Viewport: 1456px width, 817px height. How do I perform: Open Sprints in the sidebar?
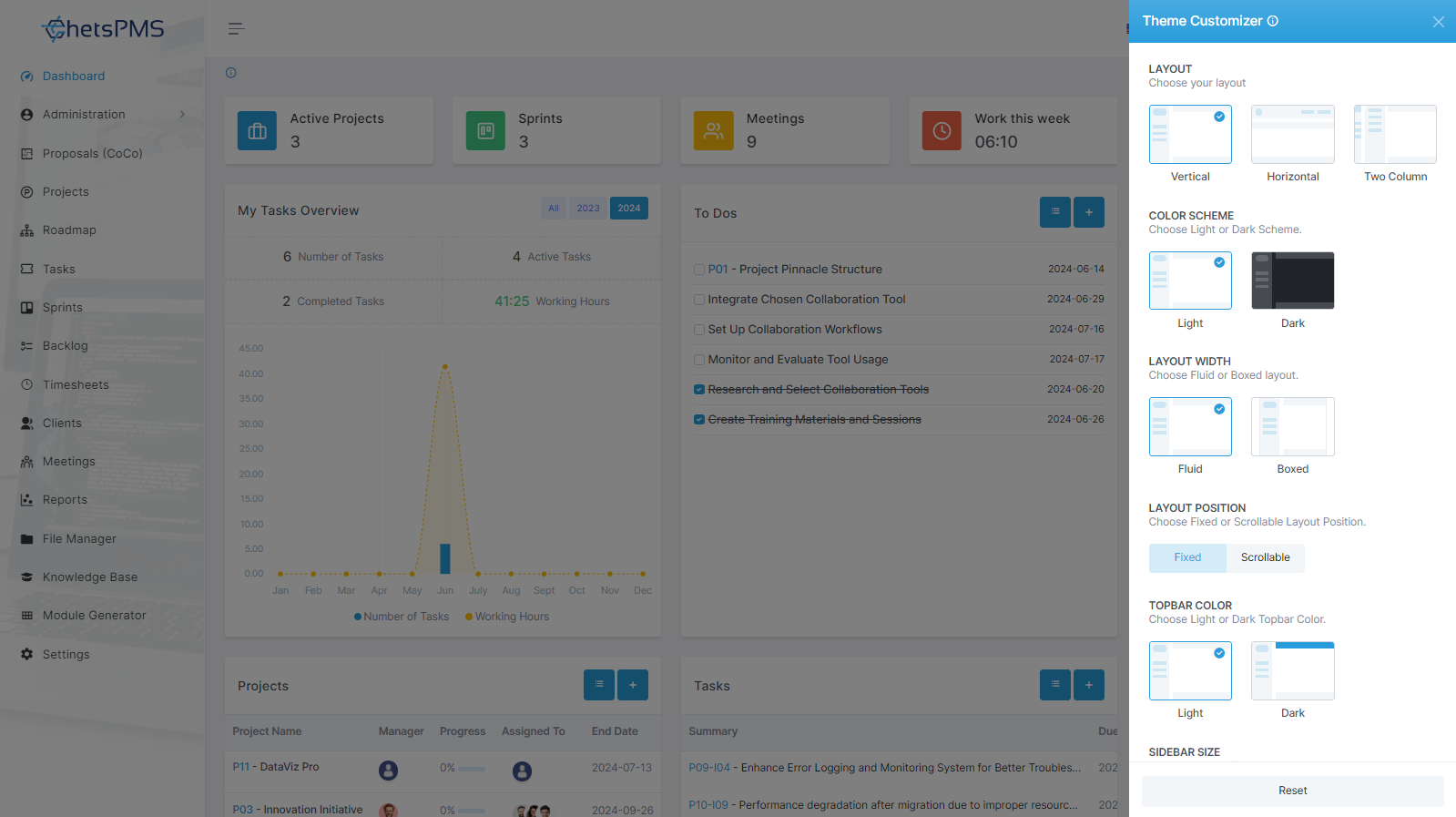pyautogui.click(x=63, y=308)
